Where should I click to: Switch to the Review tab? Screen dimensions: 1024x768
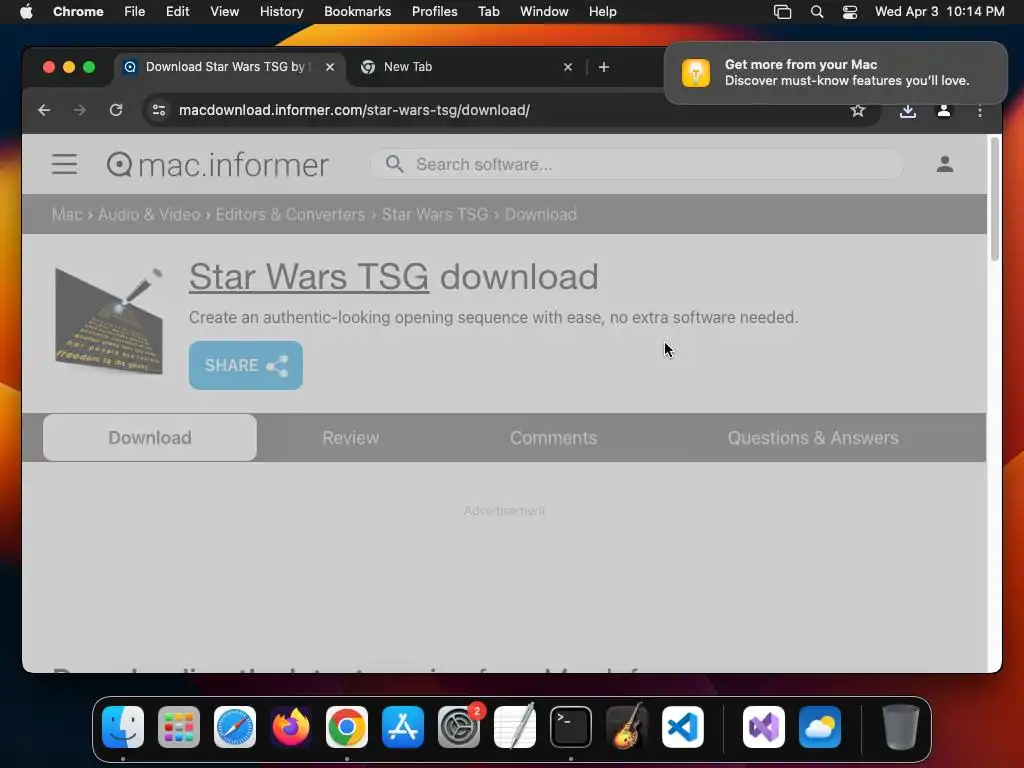click(351, 438)
